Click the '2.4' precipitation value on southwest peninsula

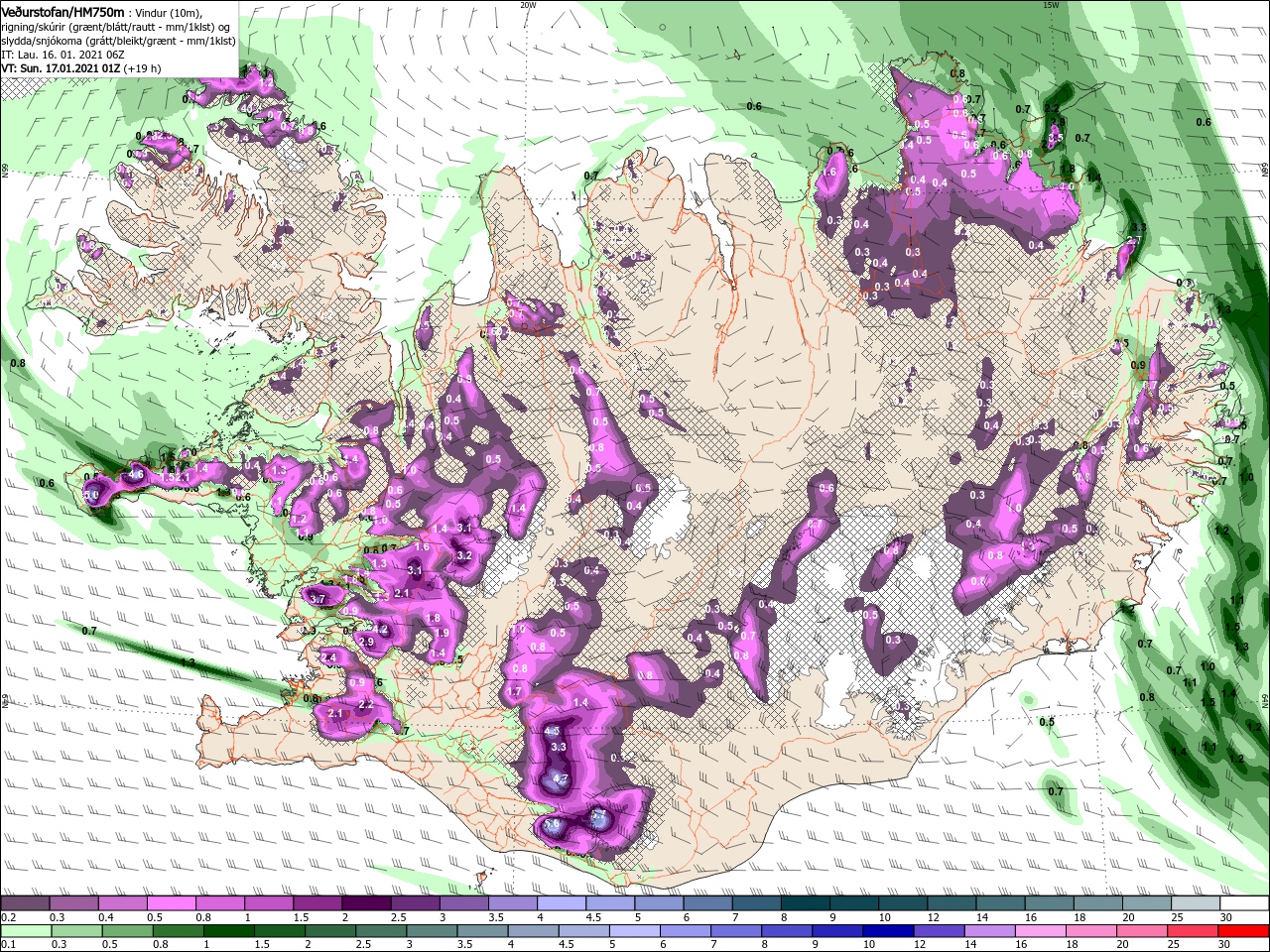click(x=329, y=658)
